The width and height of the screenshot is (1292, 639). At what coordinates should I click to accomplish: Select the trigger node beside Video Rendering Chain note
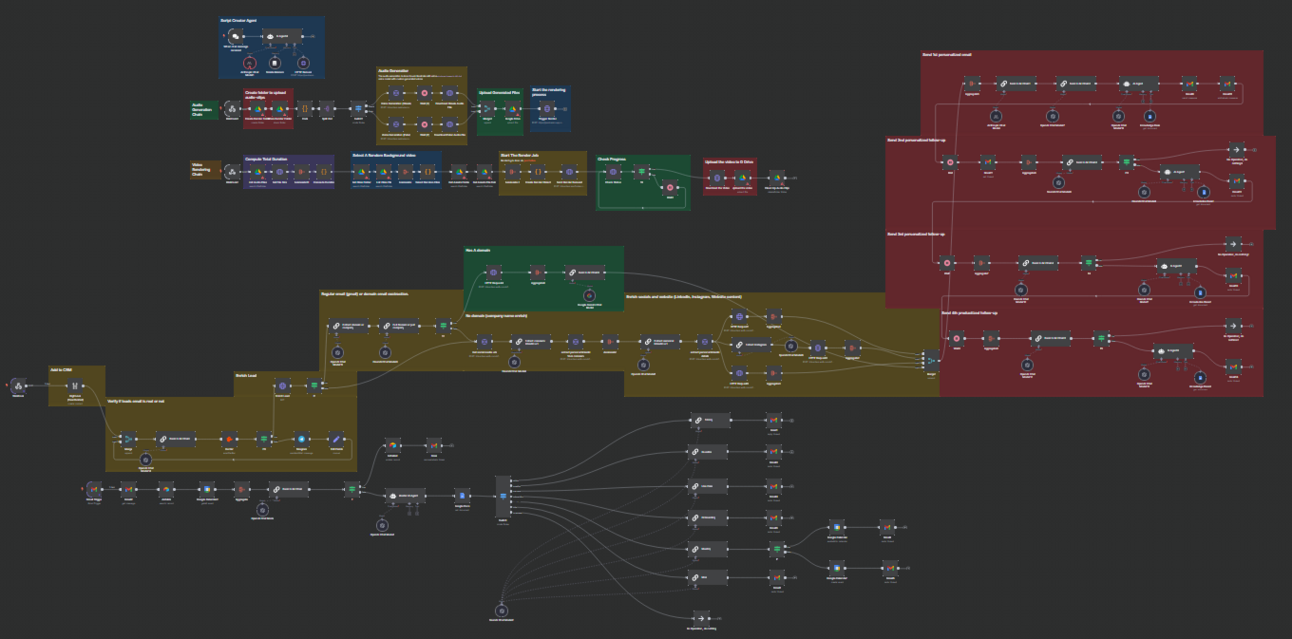point(232,171)
